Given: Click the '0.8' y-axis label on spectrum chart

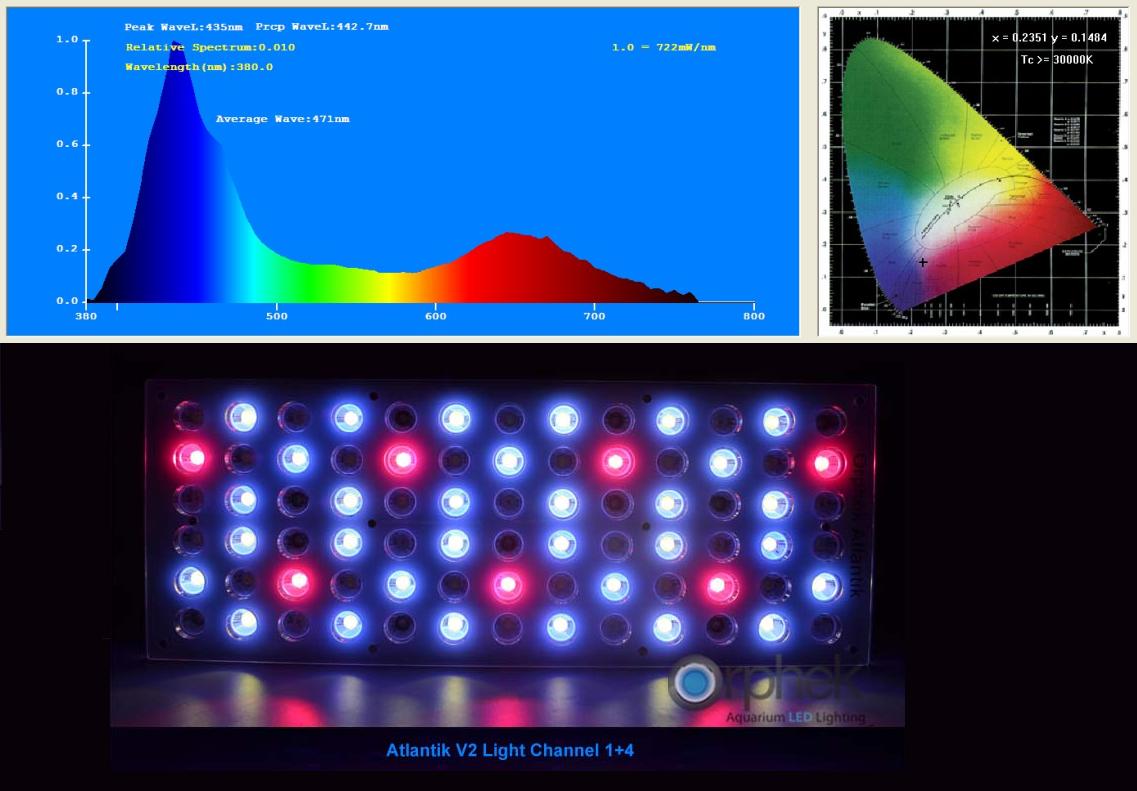Looking at the screenshot, I should click(67, 92).
